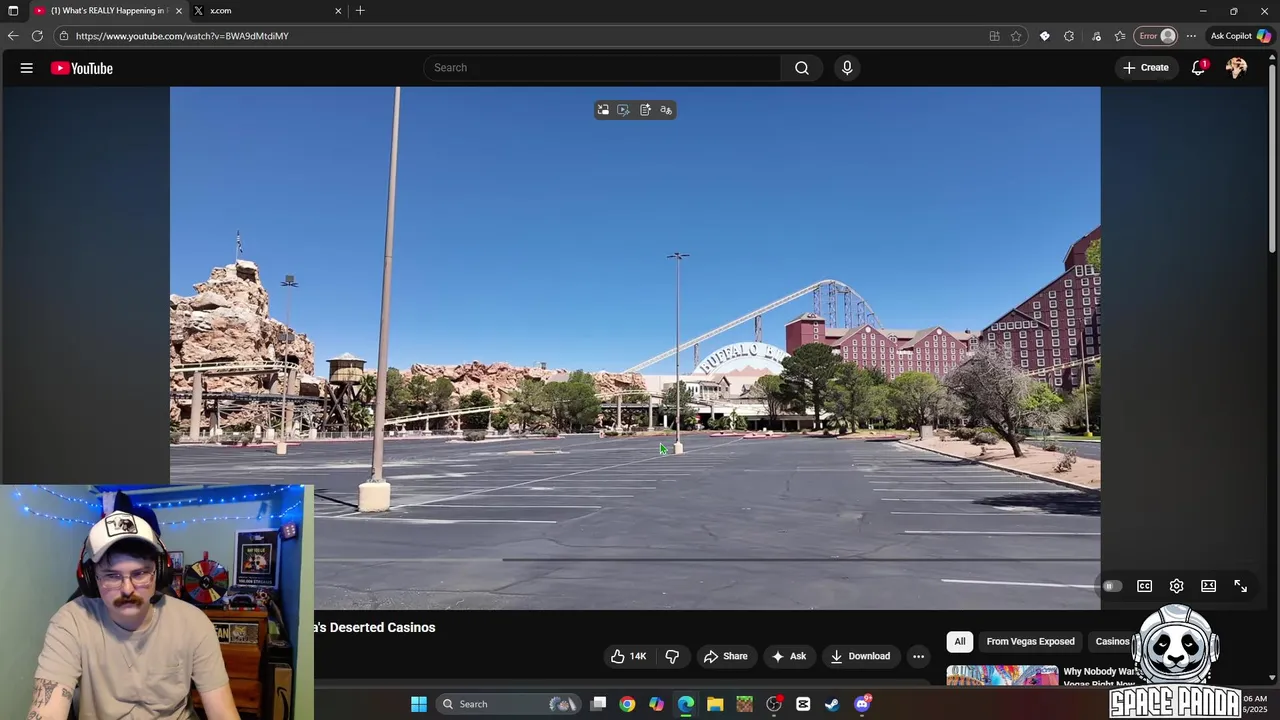Image resolution: width=1280 pixels, height=720 pixels.
Task: Click the add app icon in address bar
Action: [994, 36]
